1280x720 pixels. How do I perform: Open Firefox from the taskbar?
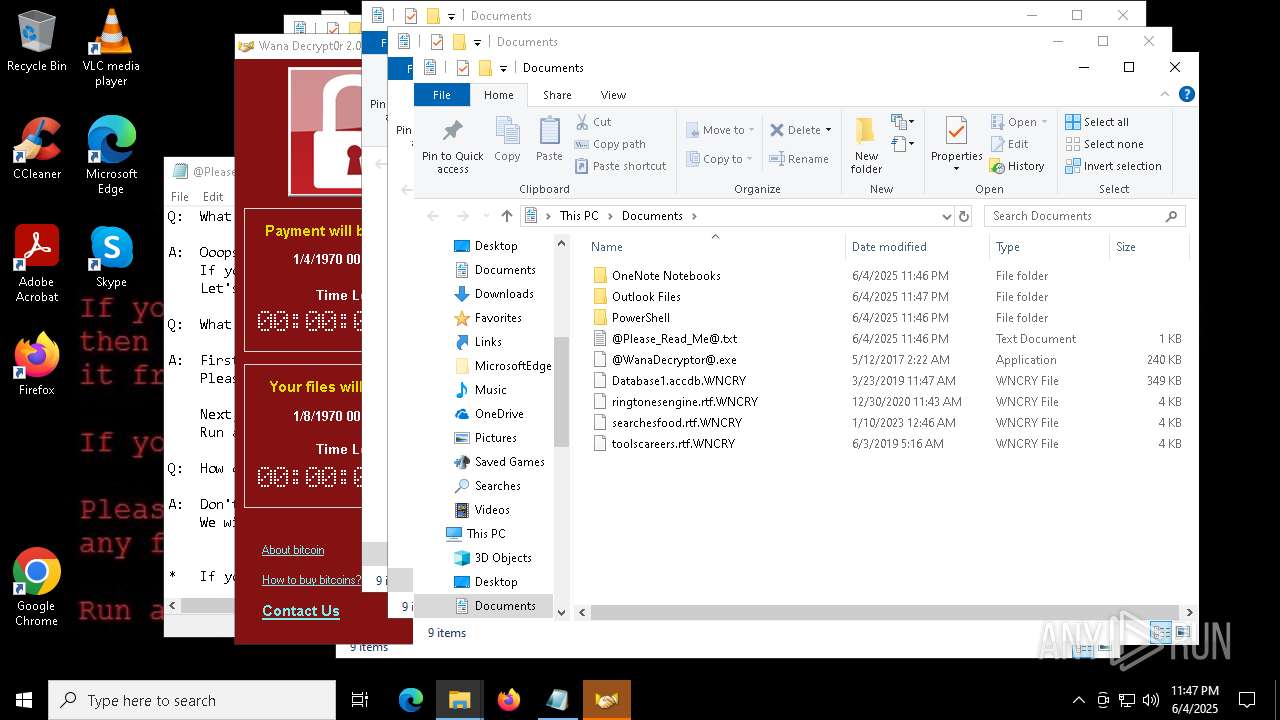coord(509,700)
